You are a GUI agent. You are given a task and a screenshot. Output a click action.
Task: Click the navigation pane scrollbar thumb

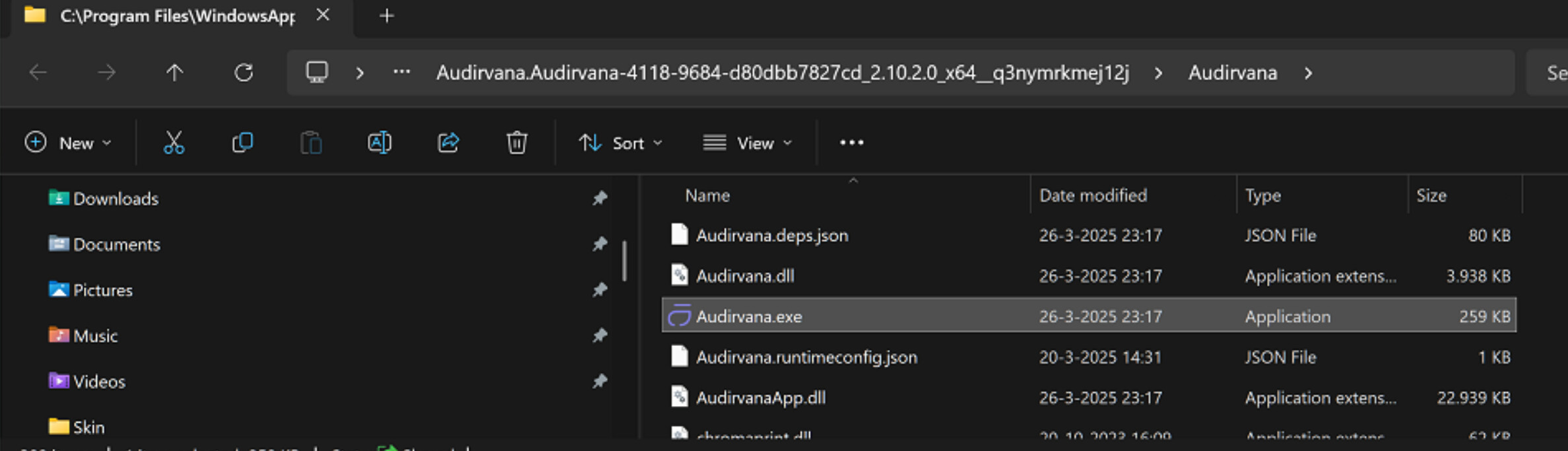coord(624,260)
